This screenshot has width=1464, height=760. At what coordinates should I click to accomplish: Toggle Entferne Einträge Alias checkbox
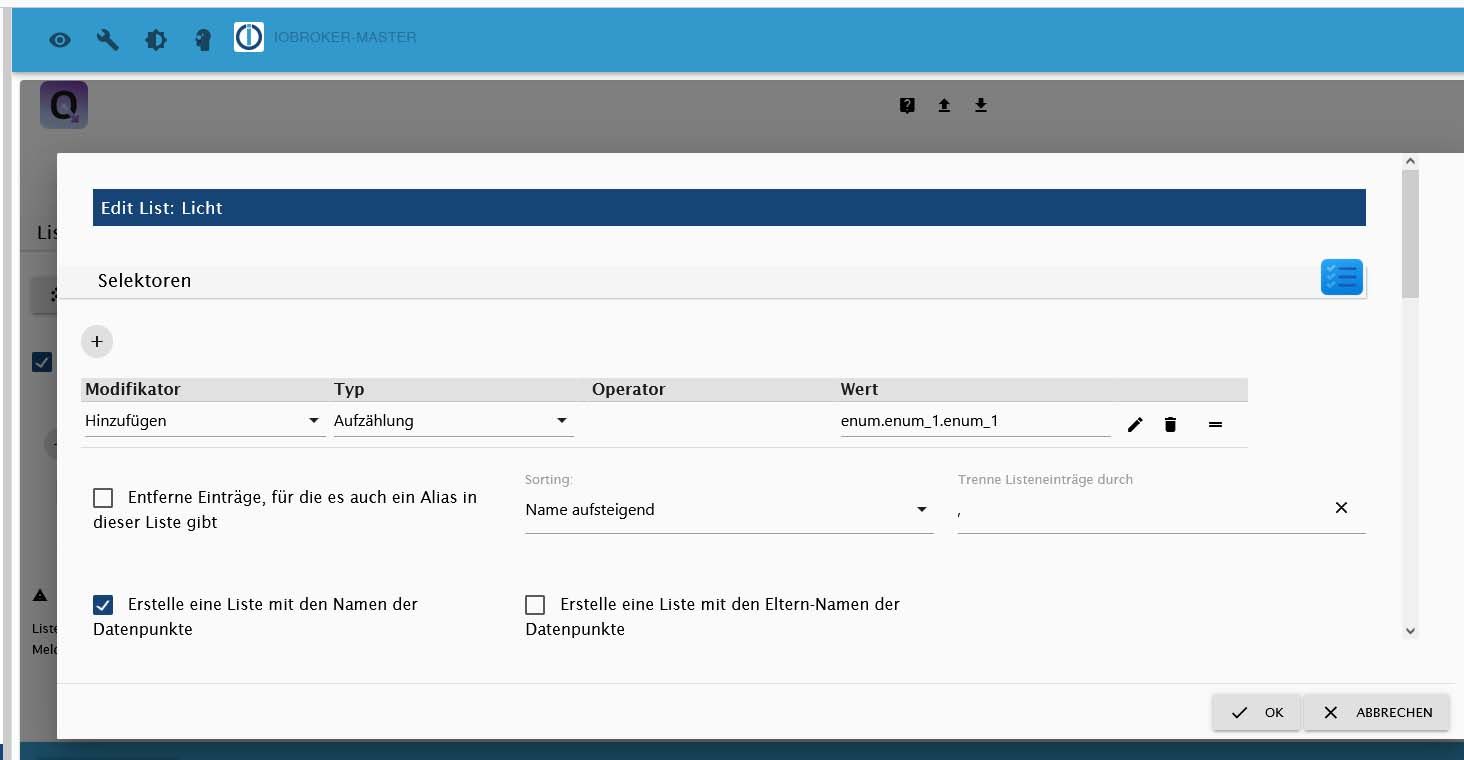pyautogui.click(x=103, y=498)
